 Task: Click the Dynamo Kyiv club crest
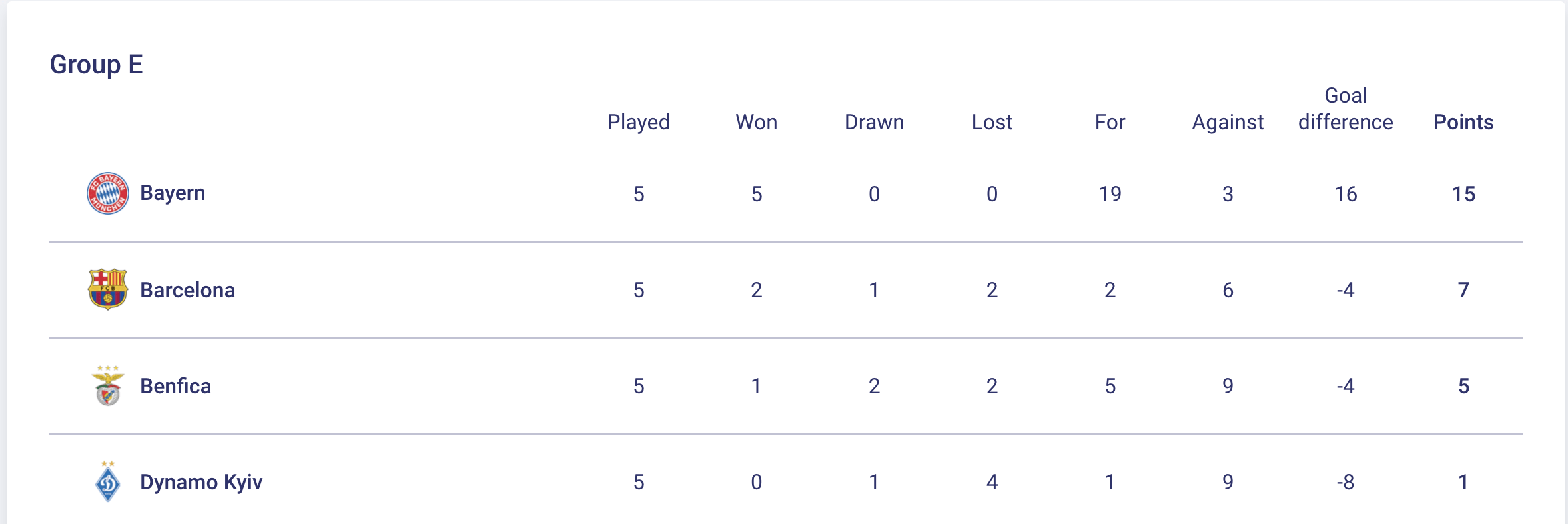(108, 481)
